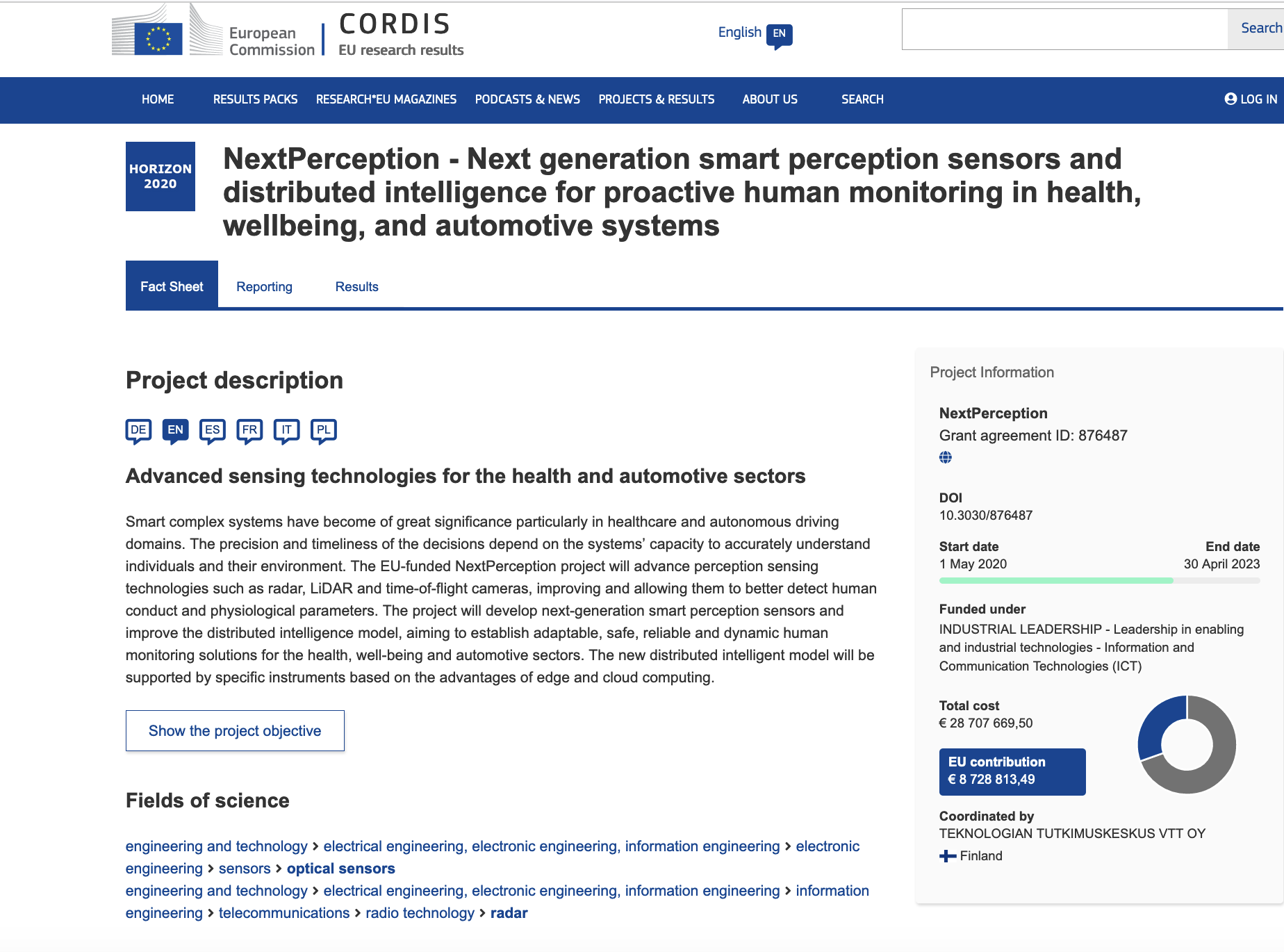
Task: Switch to the Reporting tab
Action: click(264, 287)
